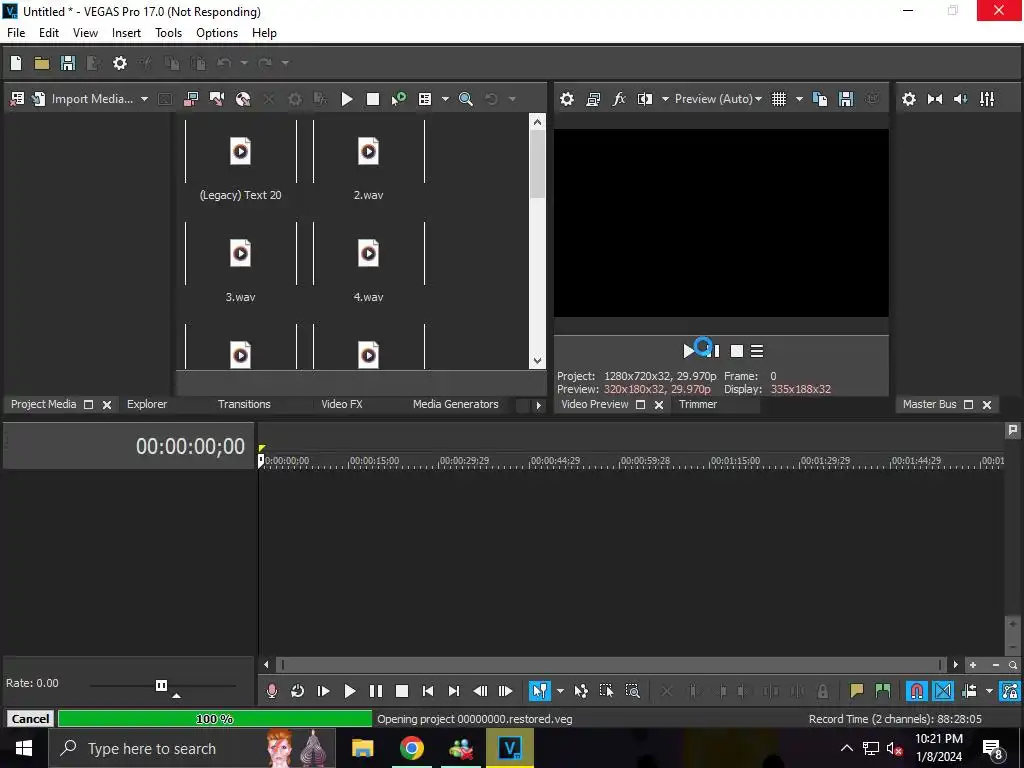This screenshot has height=768, width=1024.
Task: Copy Snapshot to Clipboard icon
Action: [x=820, y=99]
